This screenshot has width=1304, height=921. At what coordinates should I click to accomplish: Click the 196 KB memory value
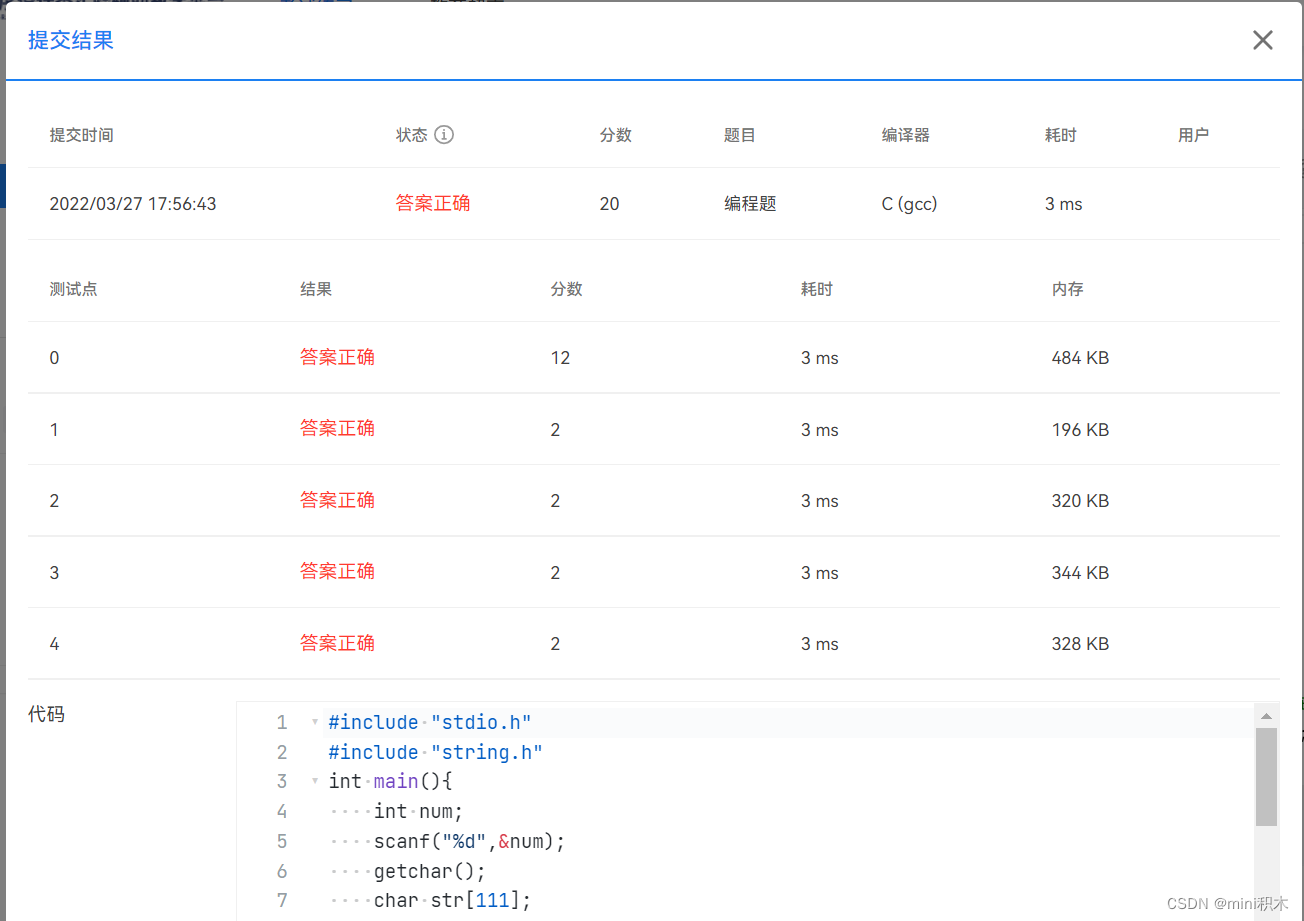point(1080,430)
